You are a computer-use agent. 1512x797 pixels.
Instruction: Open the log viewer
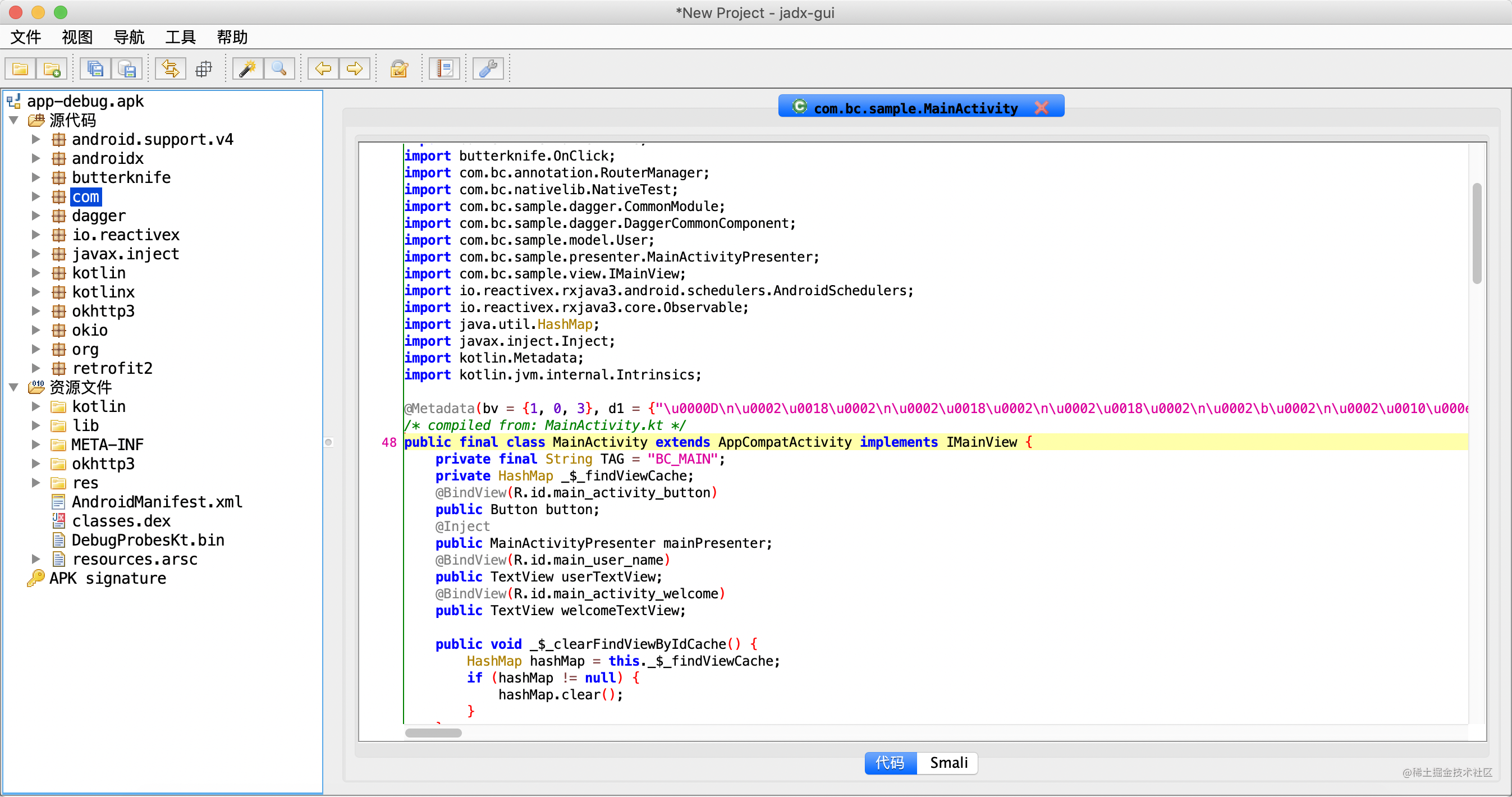coord(445,68)
